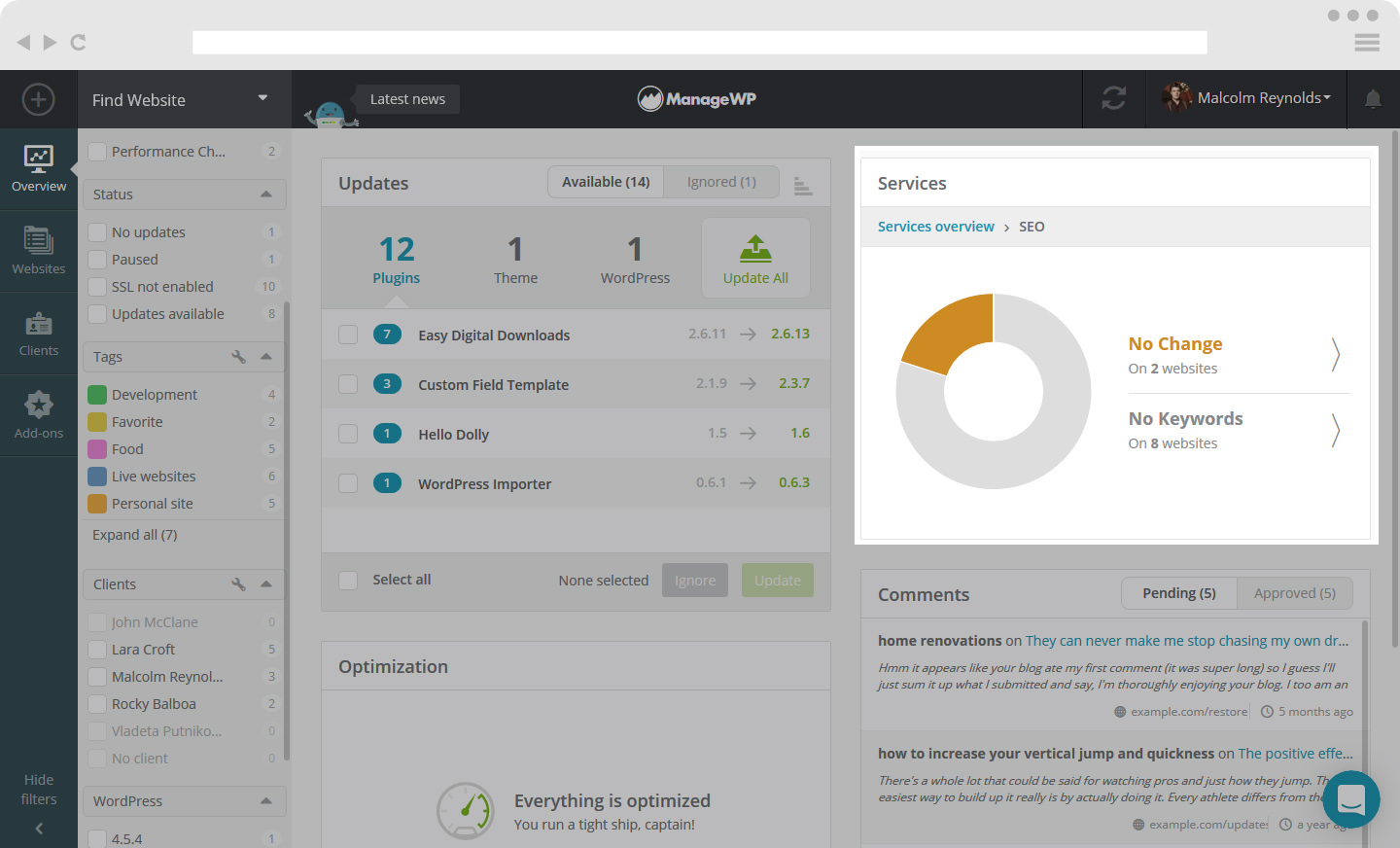Open the example.com/restore link

point(1189,712)
